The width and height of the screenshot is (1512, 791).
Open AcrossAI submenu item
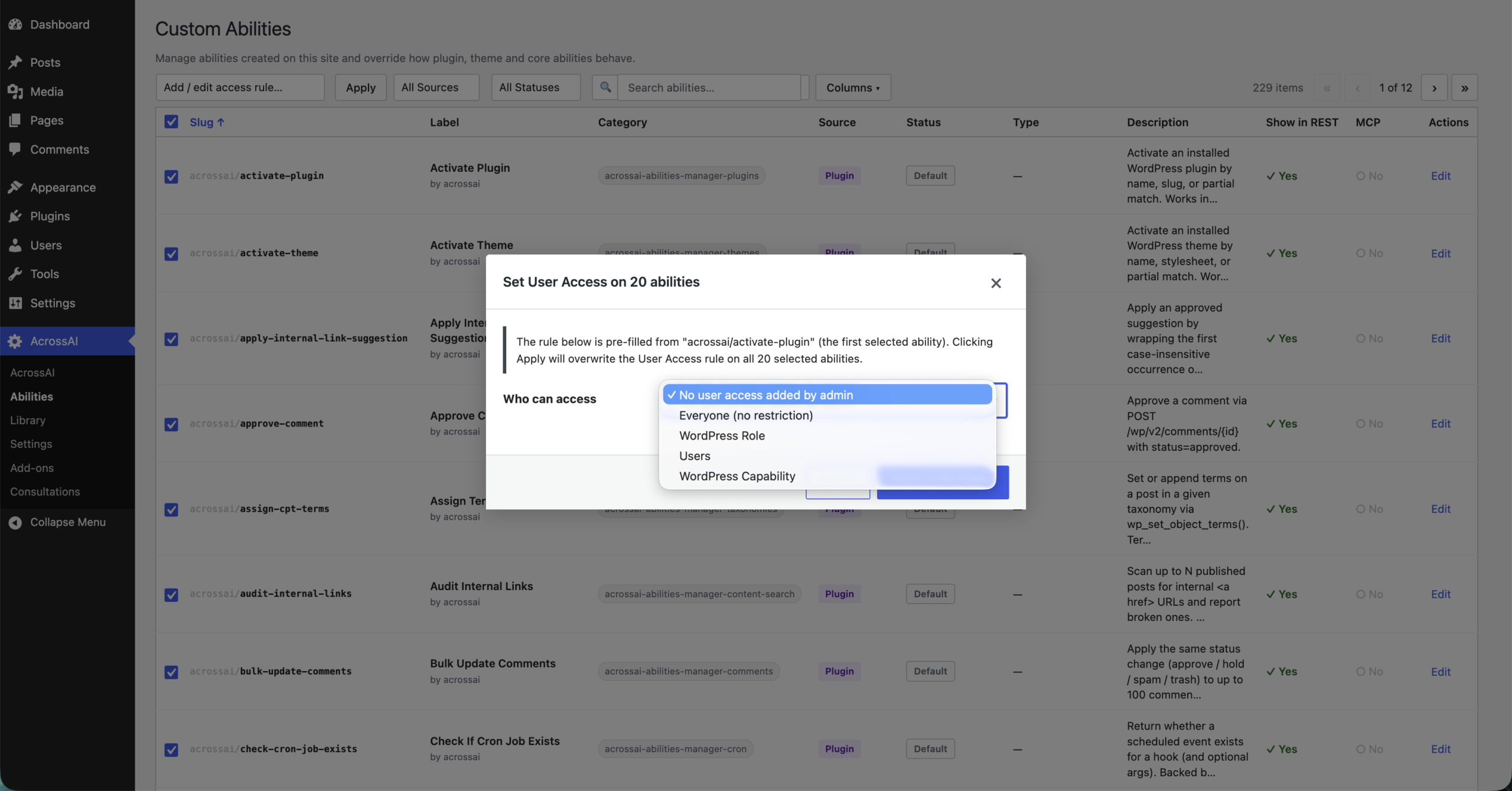(x=32, y=373)
